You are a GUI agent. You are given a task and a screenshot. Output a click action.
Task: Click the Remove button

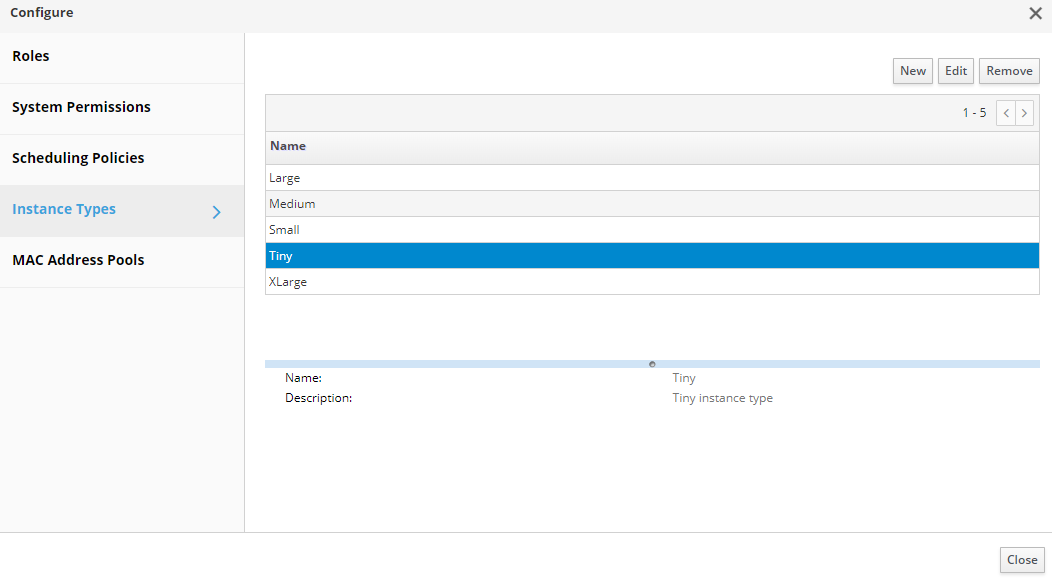coord(1009,71)
